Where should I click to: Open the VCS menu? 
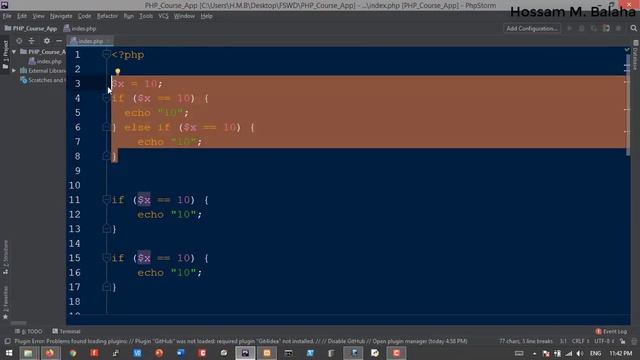click(163, 16)
